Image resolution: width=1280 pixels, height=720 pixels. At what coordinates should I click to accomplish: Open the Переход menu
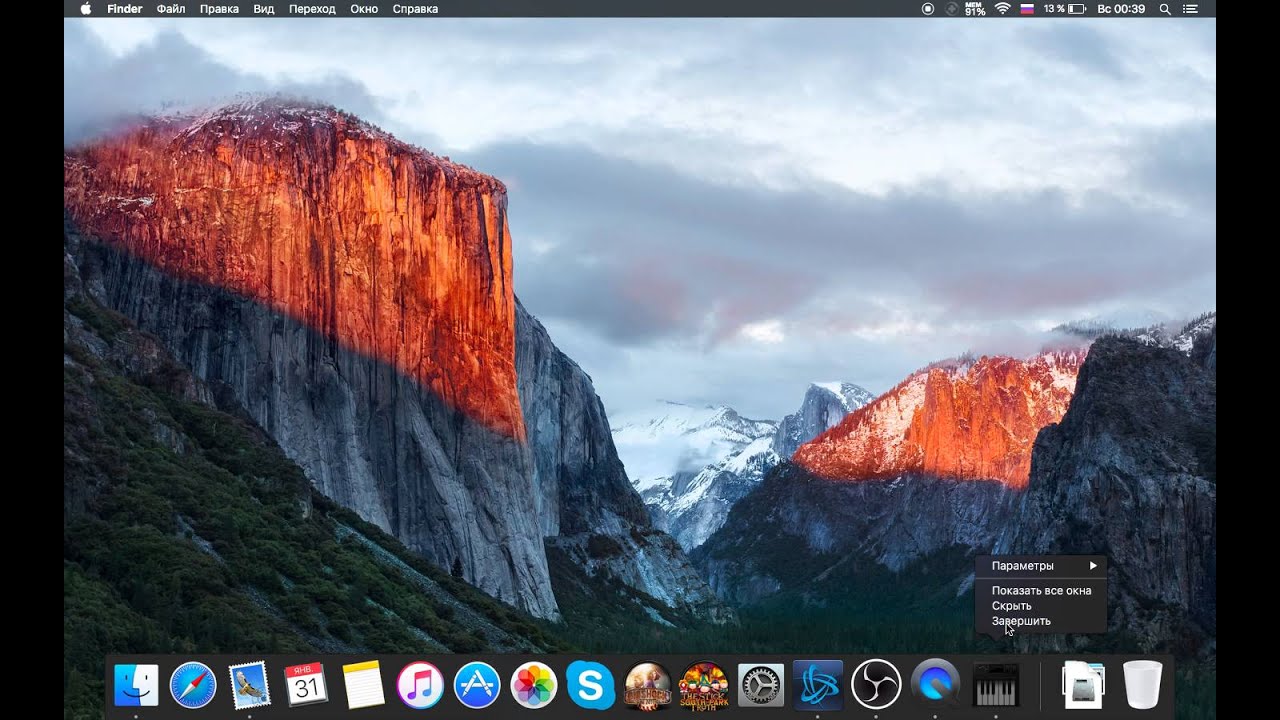click(312, 8)
